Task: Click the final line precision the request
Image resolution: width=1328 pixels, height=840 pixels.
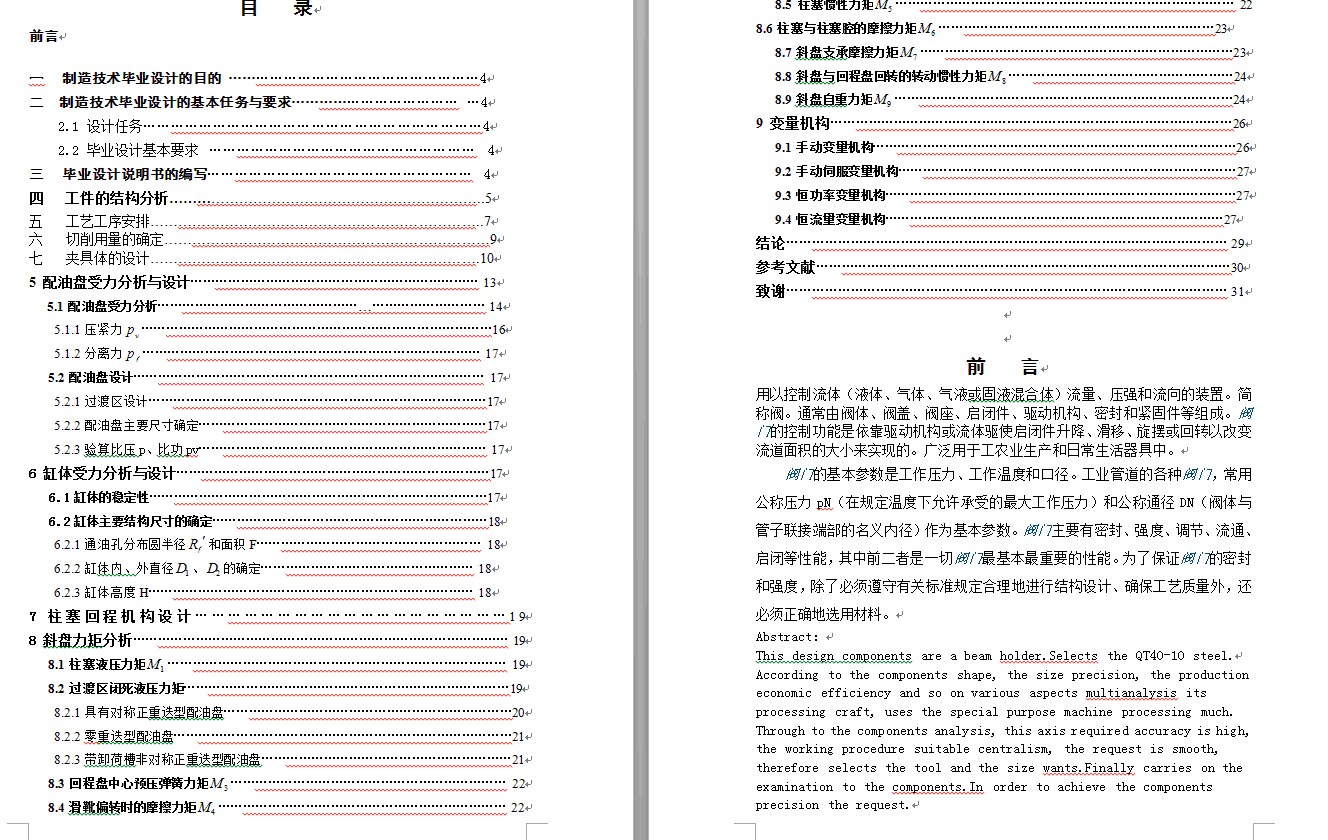Action: (x=834, y=805)
